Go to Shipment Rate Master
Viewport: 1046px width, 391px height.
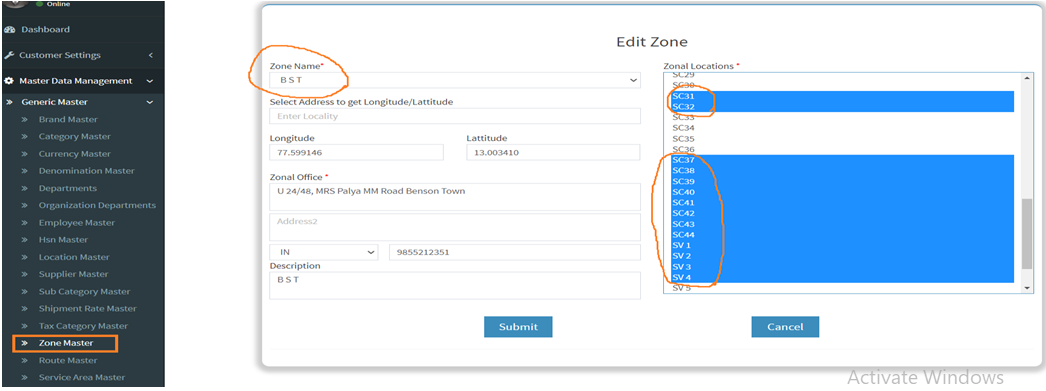(x=87, y=308)
